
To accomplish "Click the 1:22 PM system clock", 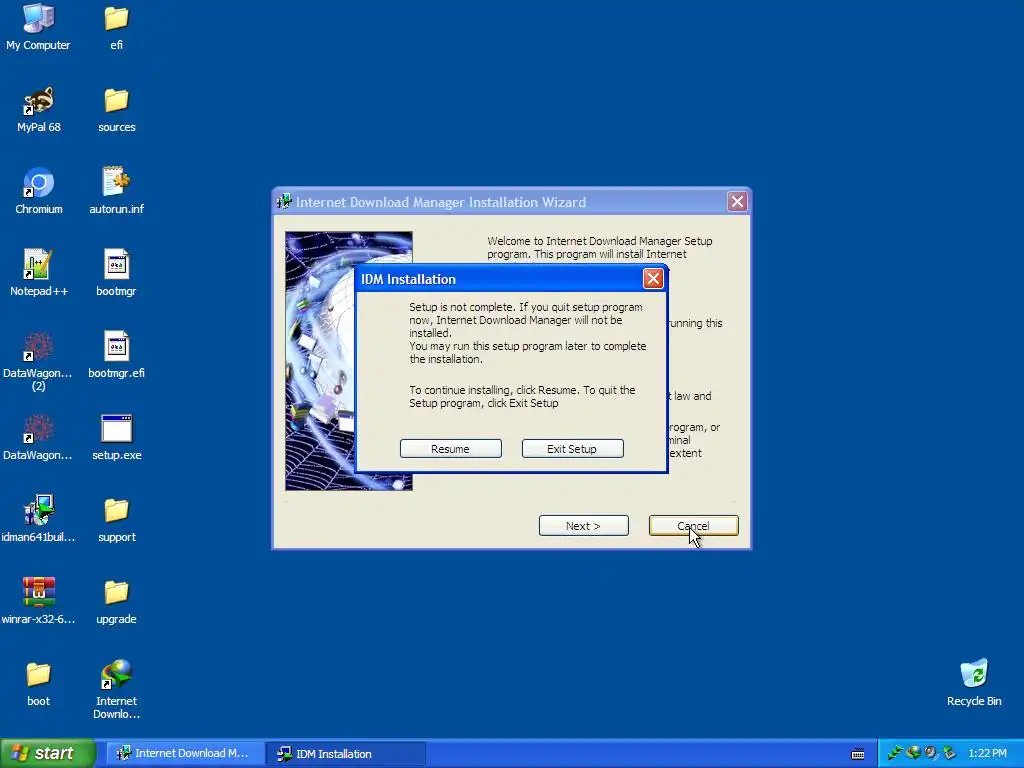I will 987,753.
